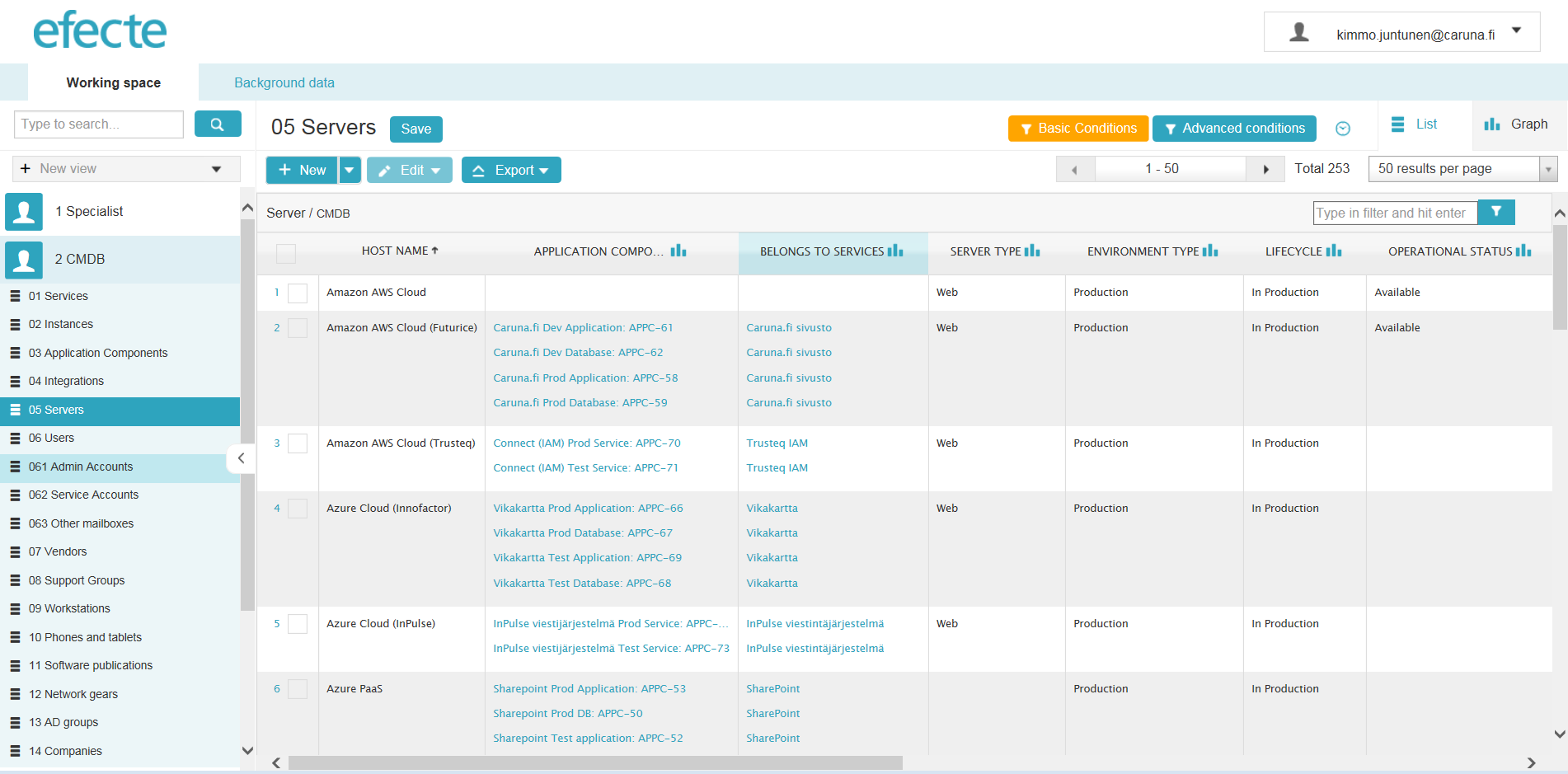Click the efecte logo
Viewport: 1568px width, 774px height.
click(x=100, y=30)
